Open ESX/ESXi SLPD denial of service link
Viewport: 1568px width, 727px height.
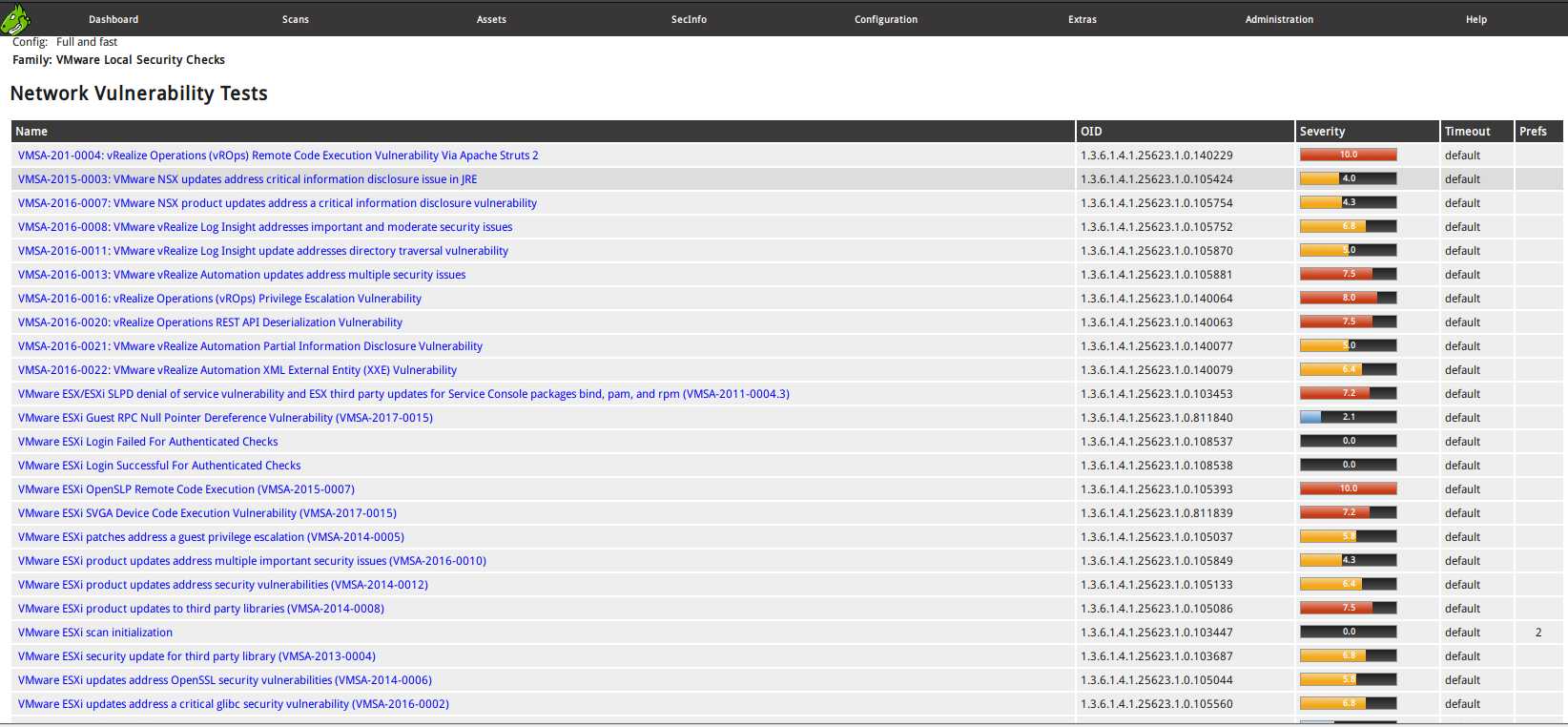click(x=403, y=394)
